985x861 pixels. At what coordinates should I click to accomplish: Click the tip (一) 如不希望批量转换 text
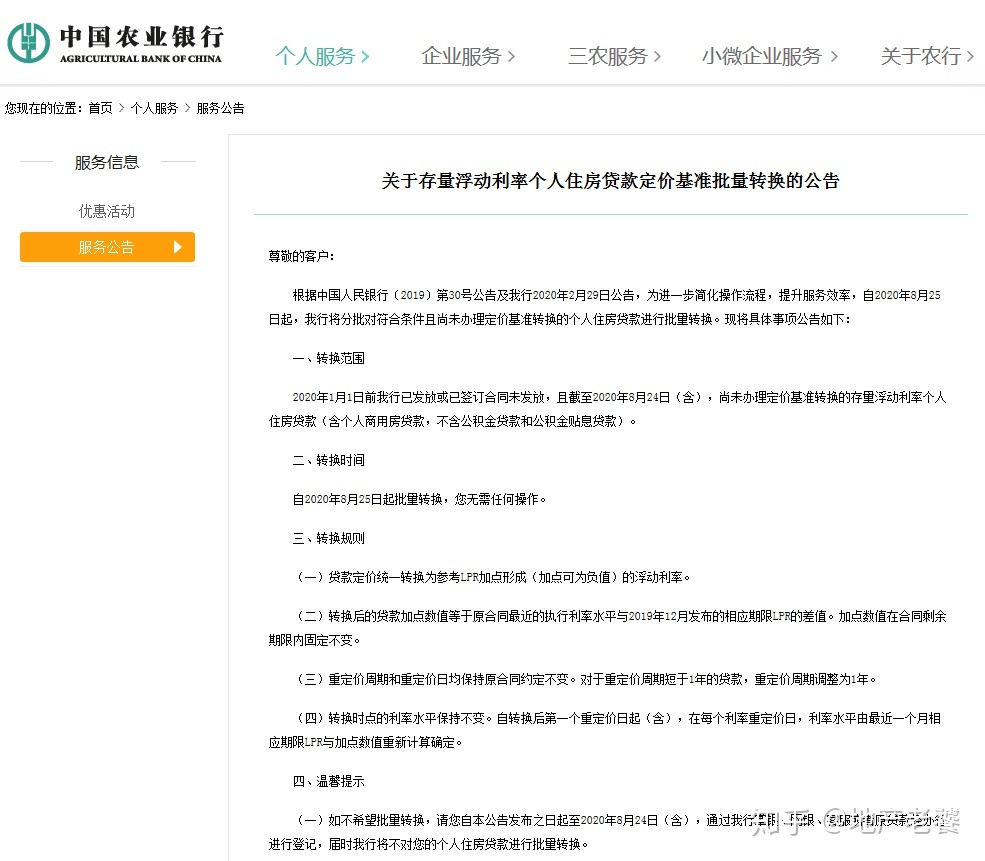pos(607,832)
